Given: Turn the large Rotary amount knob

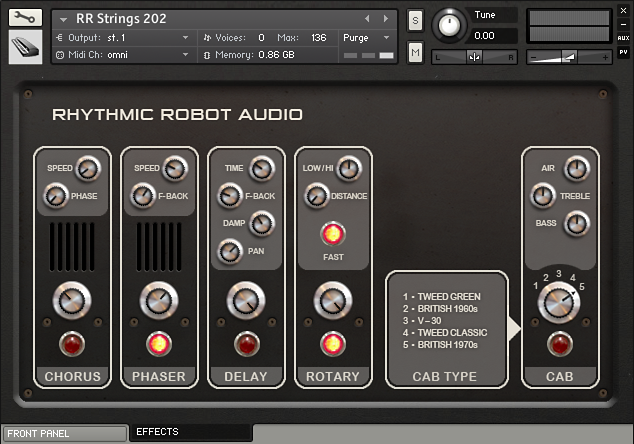Looking at the screenshot, I should 333,301.
